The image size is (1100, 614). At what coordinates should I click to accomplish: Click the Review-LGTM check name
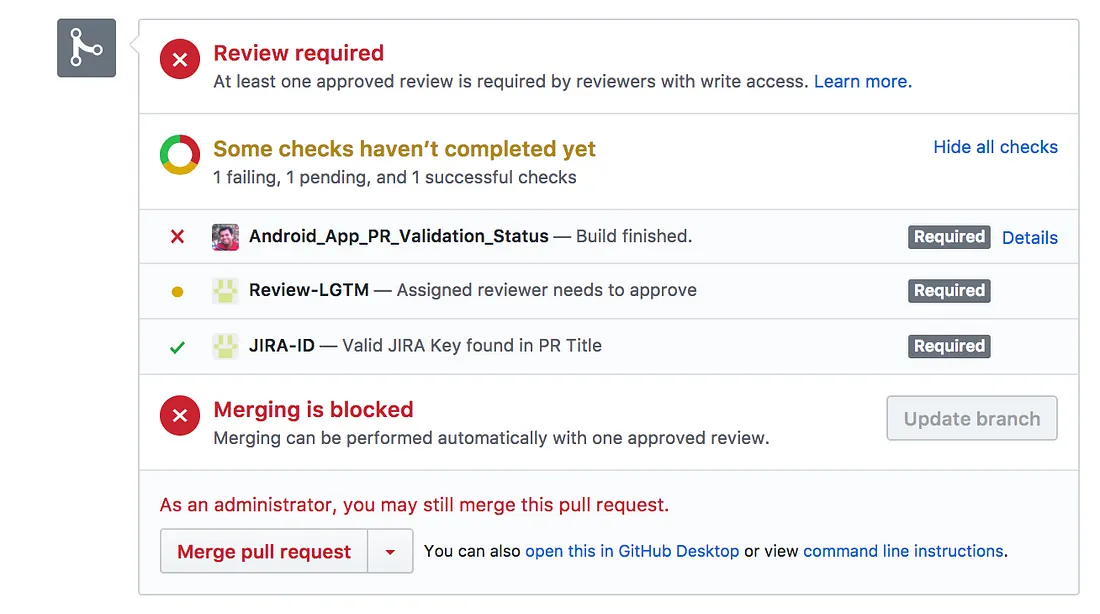click(x=309, y=290)
